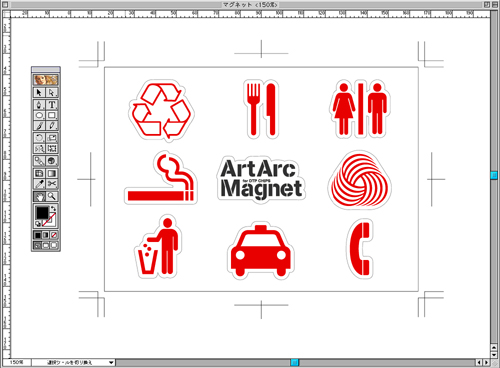
Task: Select the telephone handset artwork
Action: coord(360,249)
